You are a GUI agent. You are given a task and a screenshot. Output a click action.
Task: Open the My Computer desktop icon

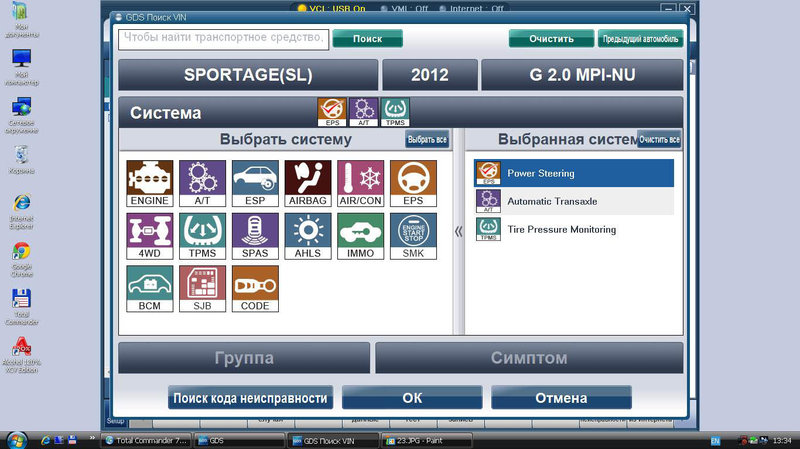coord(21,67)
